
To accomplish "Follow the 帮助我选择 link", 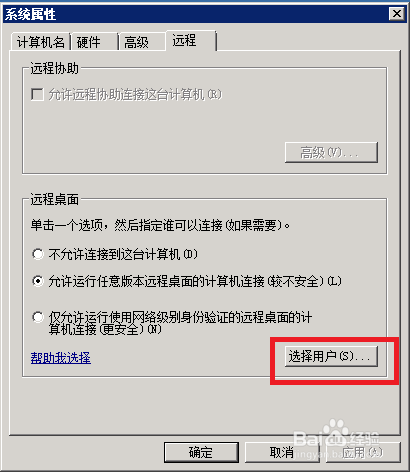I will 61,358.
